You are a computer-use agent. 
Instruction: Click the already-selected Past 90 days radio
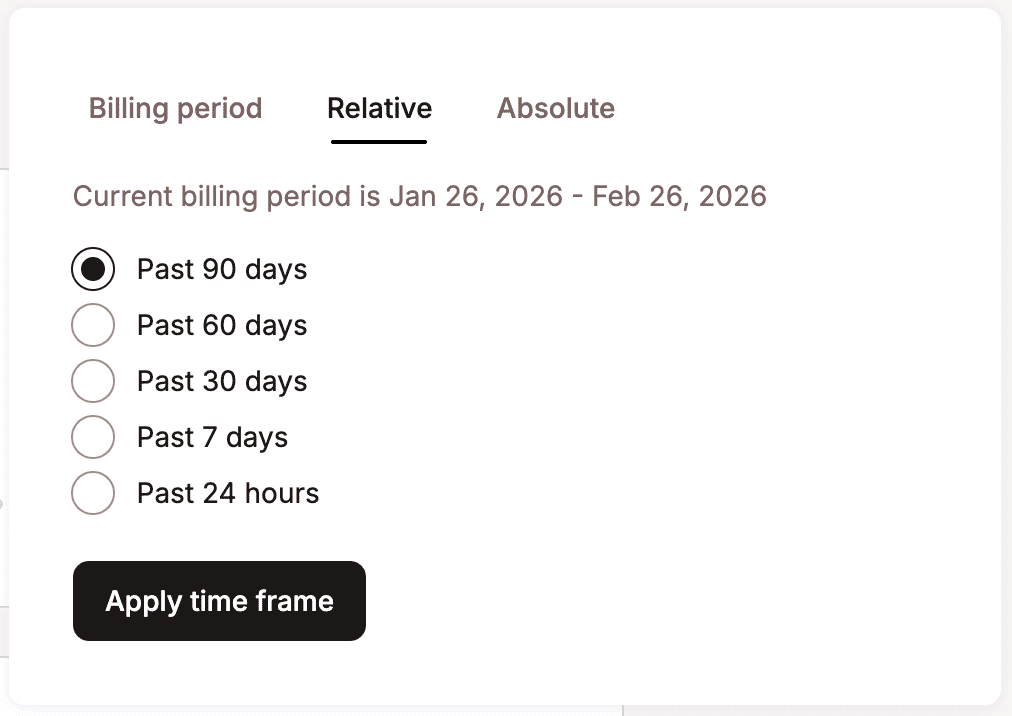pos(93,269)
